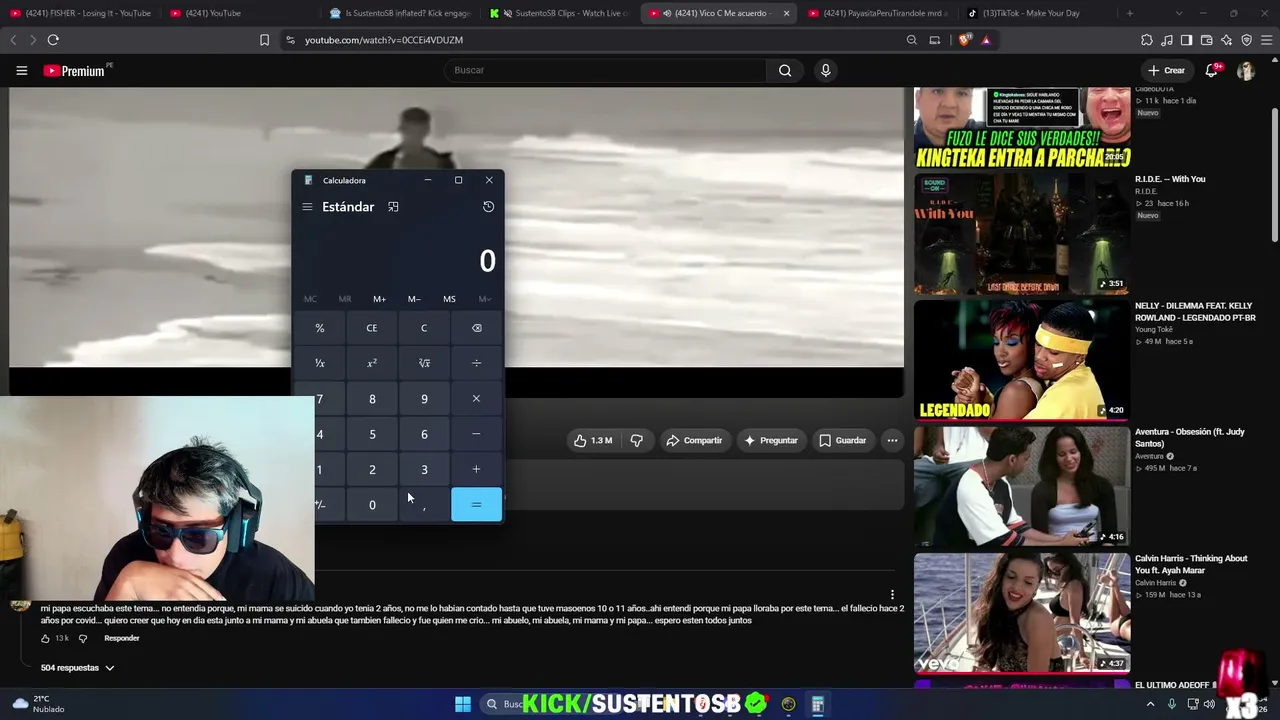Open a new browser tab
The width and height of the screenshot is (1280, 720).
tap(1130, 13)
